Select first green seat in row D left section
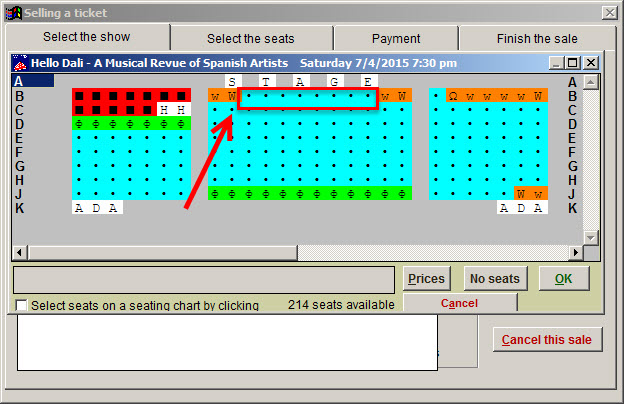Viewport: 624px width, 404px height. click(x=79, y=124)
